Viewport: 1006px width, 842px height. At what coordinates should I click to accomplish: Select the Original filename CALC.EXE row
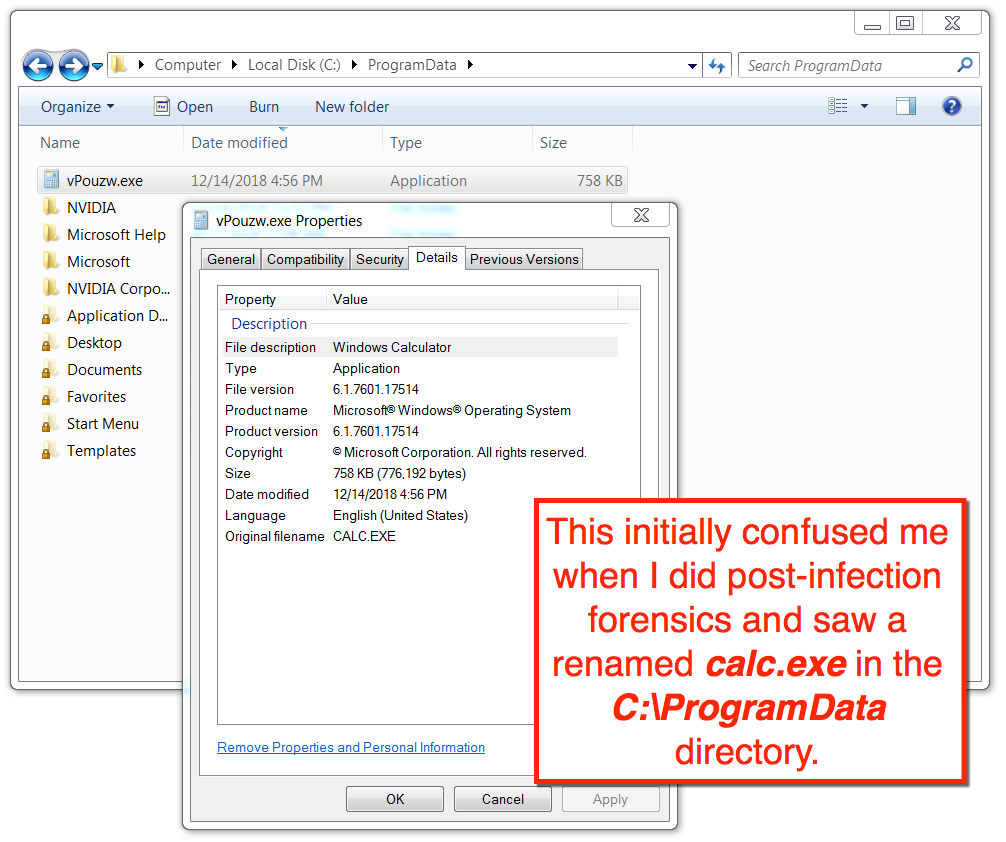coord(379,537)
